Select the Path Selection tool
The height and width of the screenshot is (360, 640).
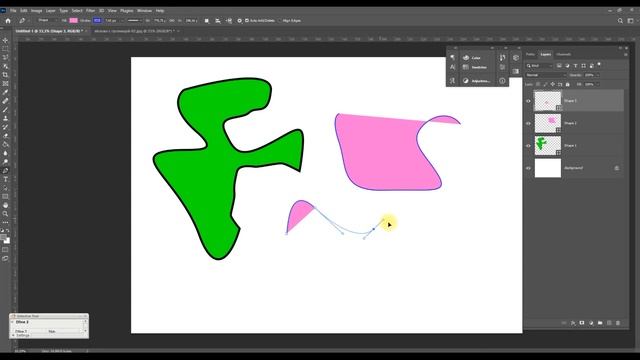[5, 188]
